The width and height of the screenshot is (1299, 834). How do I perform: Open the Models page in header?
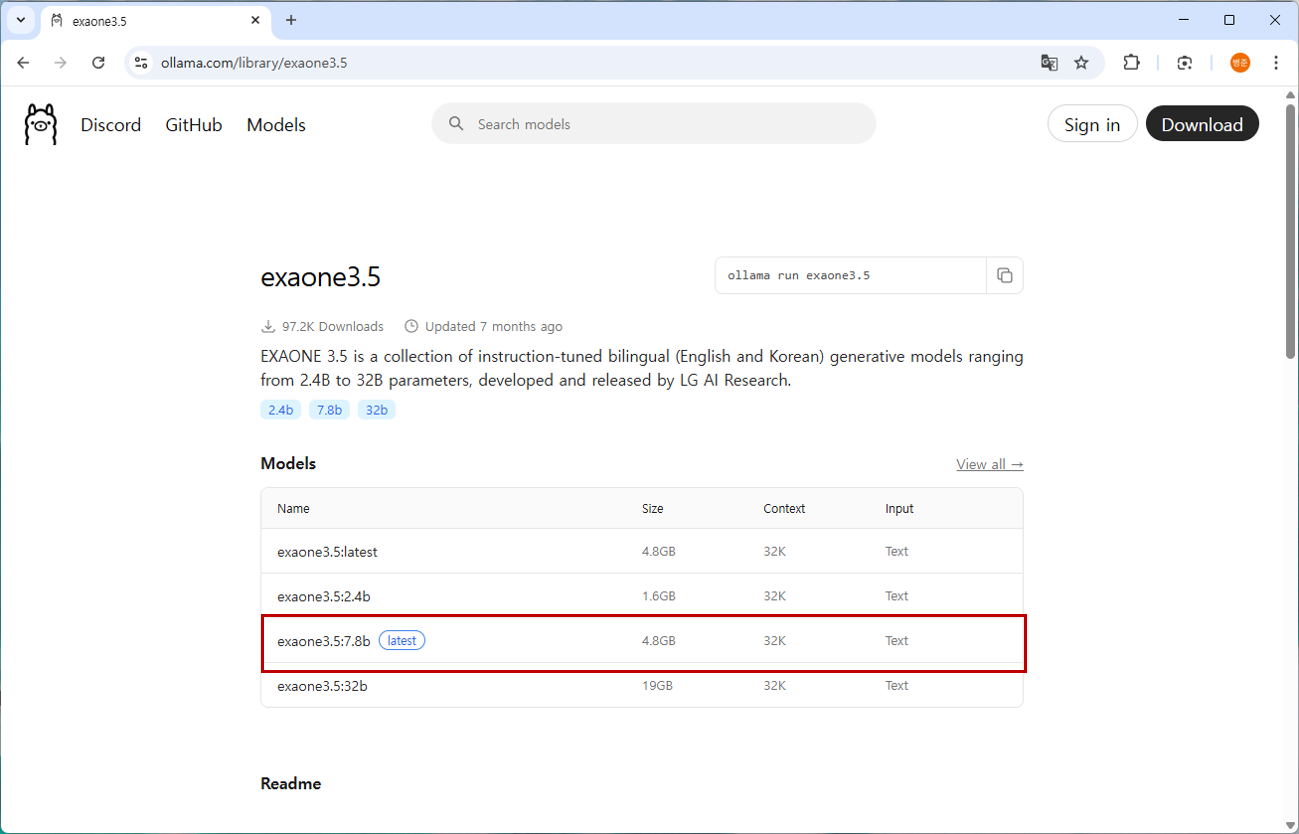coord(276,125)
